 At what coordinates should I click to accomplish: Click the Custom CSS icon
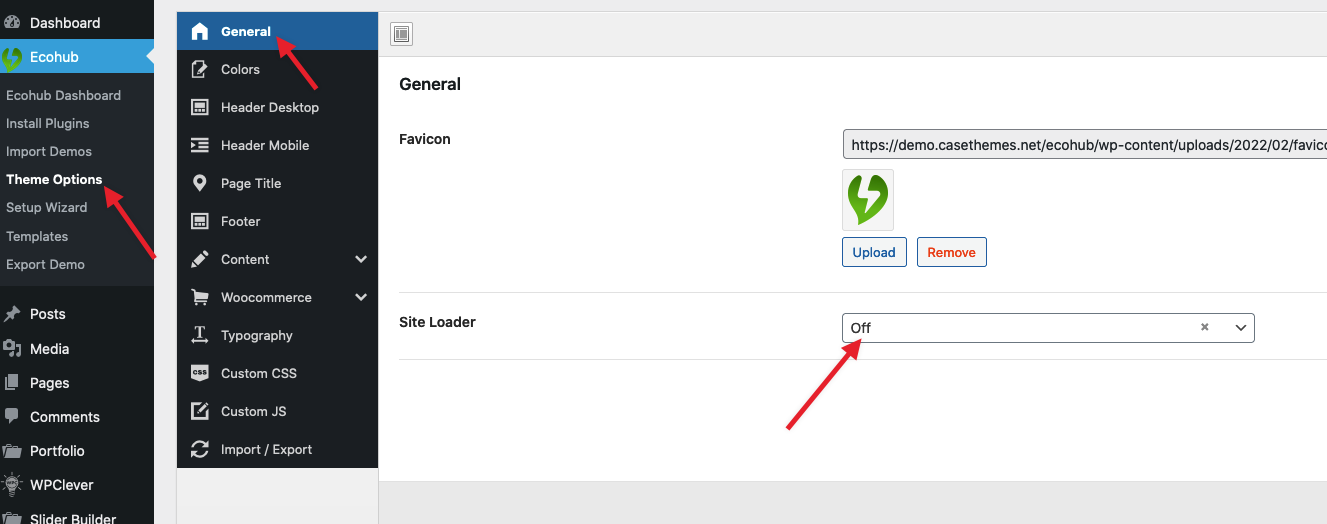pyautogui.click(x=200, y=373)
